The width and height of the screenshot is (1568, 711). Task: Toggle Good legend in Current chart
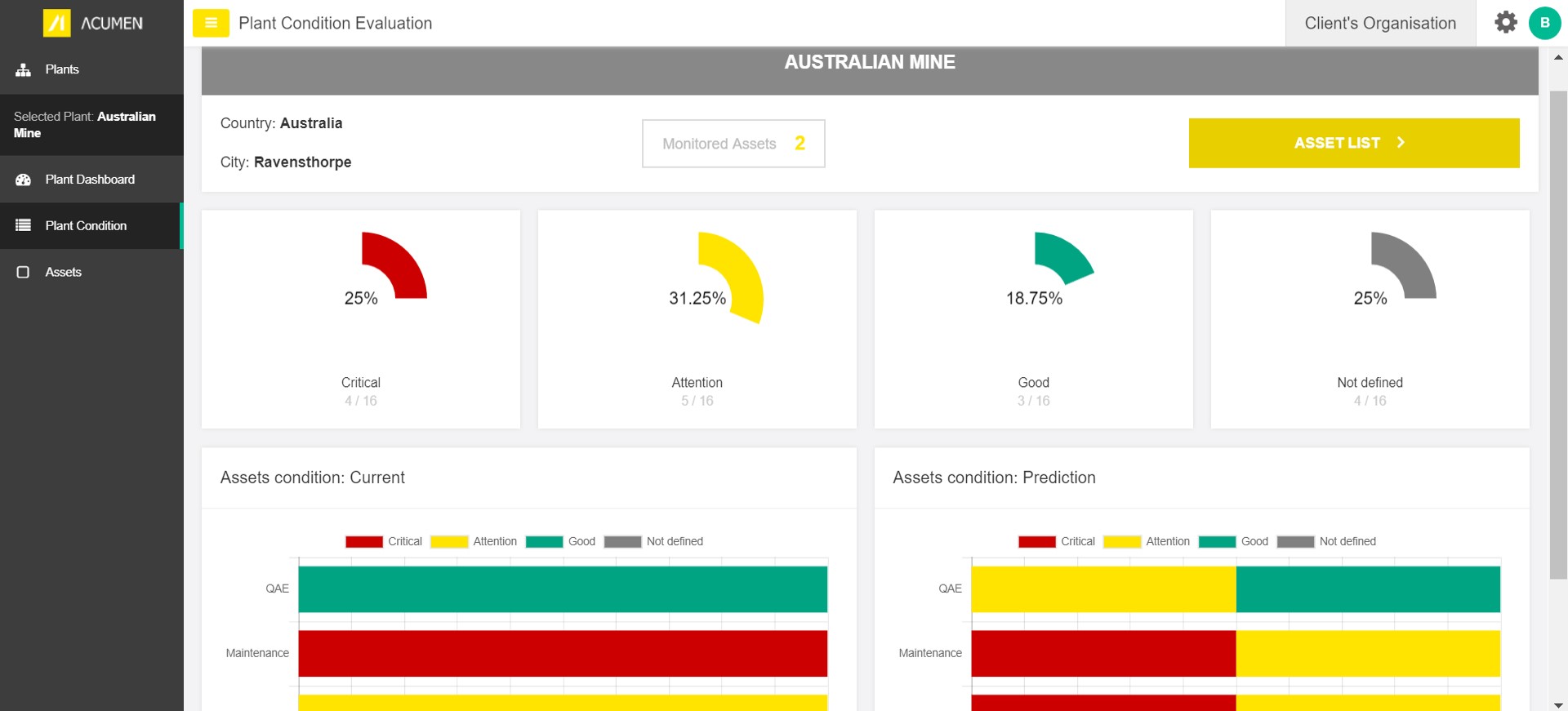[x=560, y=541]
